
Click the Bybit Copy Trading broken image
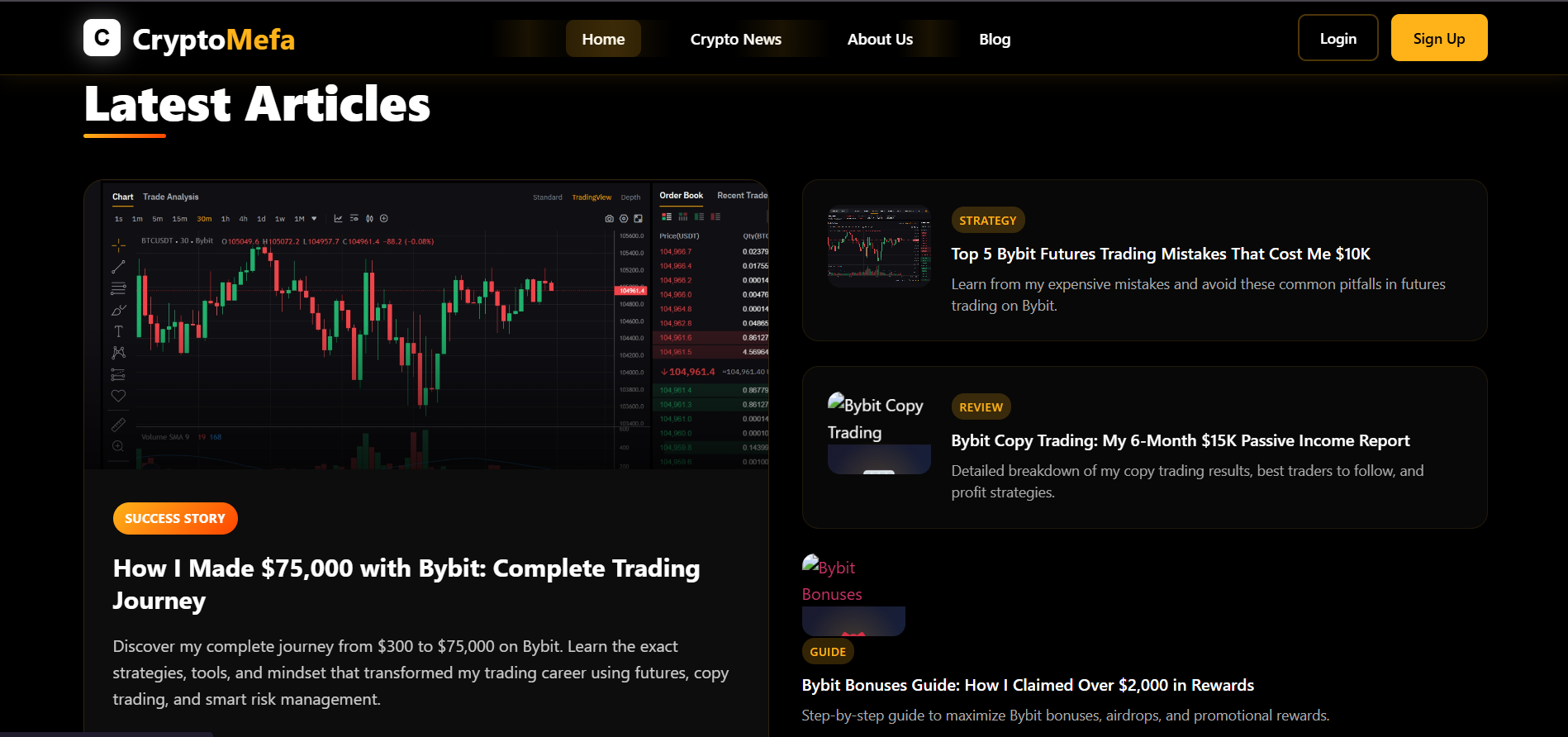(879, 433)
